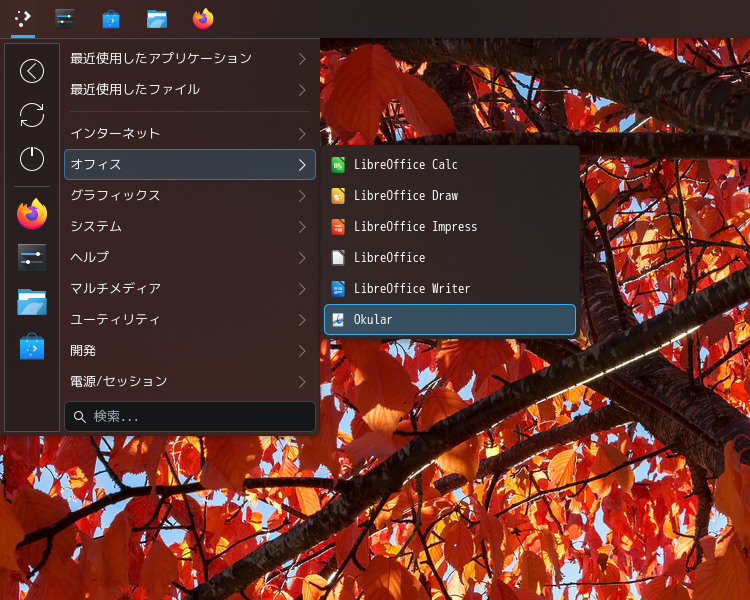Screen dimensions: 750x600
Task: Open the file manager from menu sidebar favorites
Action: 32,301
